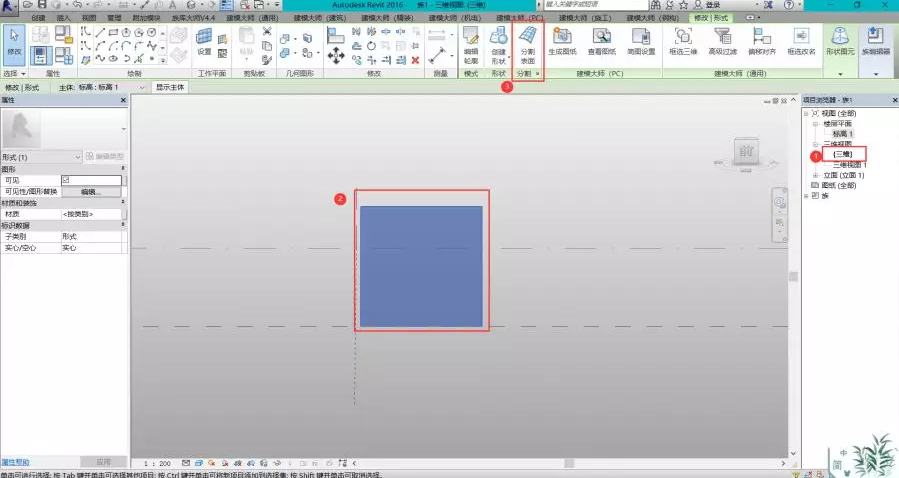The height and width of the screenshot is (478, 899).
Task: Expand the 立面 (立面 1) tree node
Action: point(815,175)
